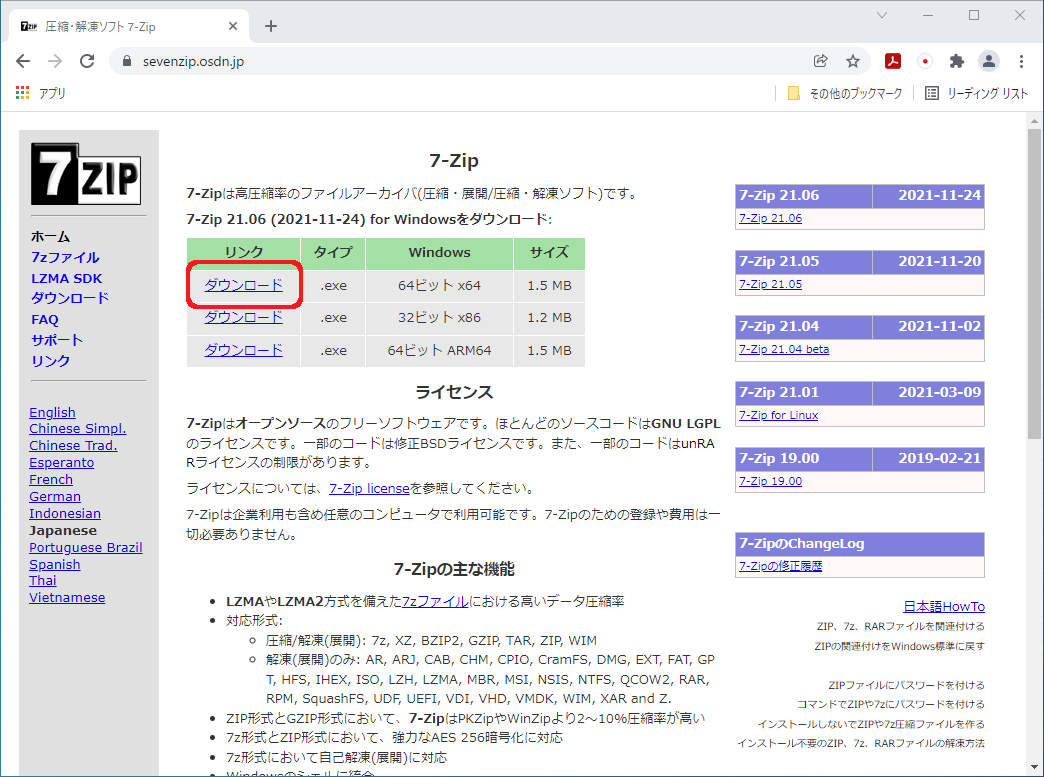1044x777 pixels.
Task: Switch language to French
Action: pyautogui.click(x=51, y=479)
